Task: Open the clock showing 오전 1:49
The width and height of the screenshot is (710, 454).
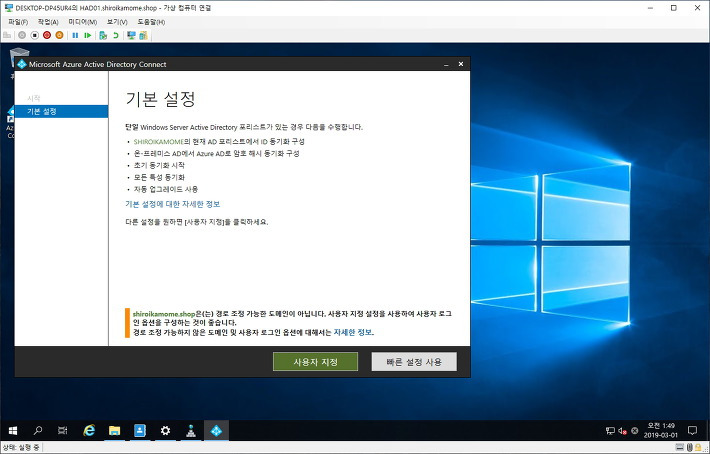Action: pos(661,430)
